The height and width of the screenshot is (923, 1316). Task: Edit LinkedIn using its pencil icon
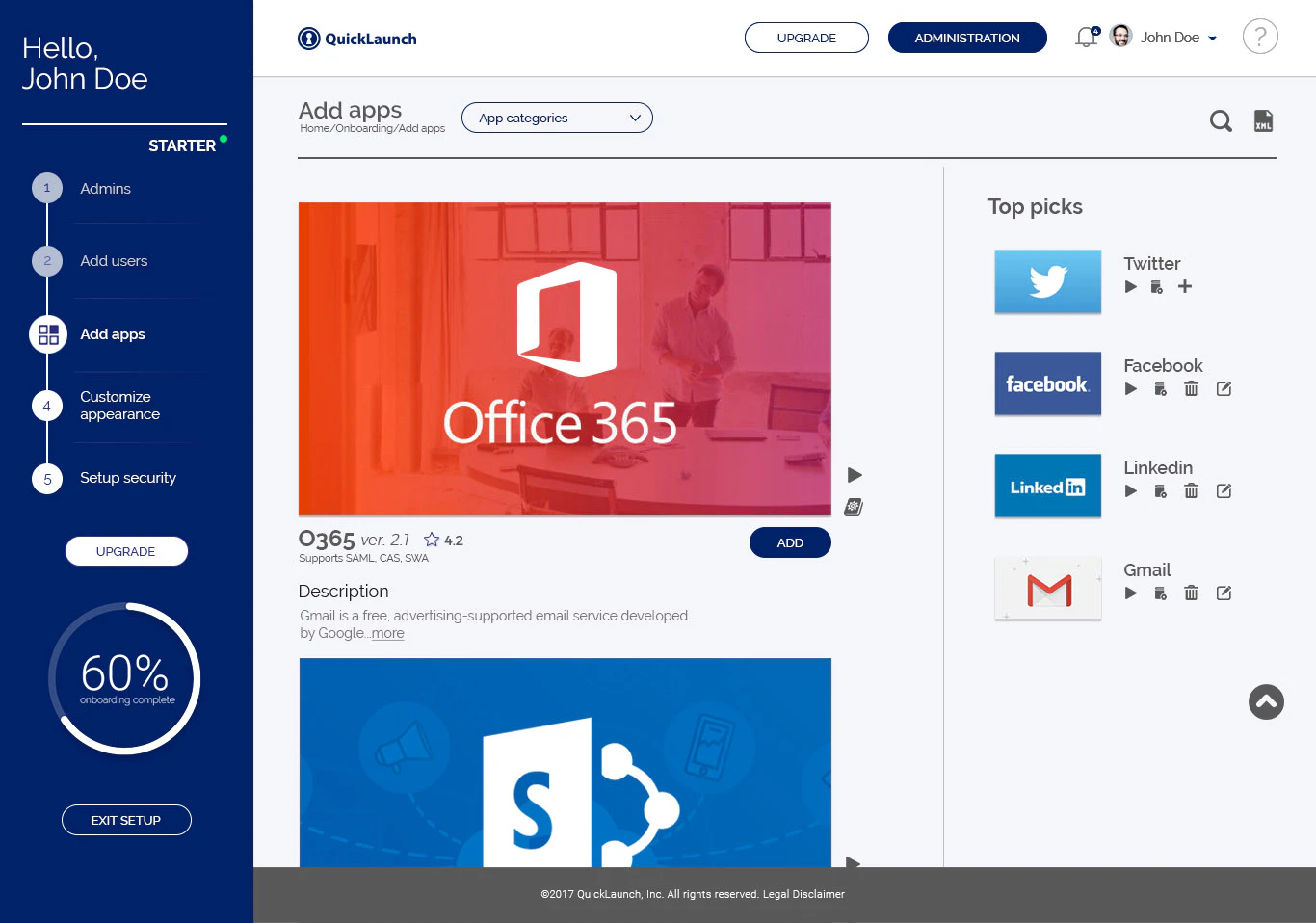pyautogui.click(x=1224, y=490)
